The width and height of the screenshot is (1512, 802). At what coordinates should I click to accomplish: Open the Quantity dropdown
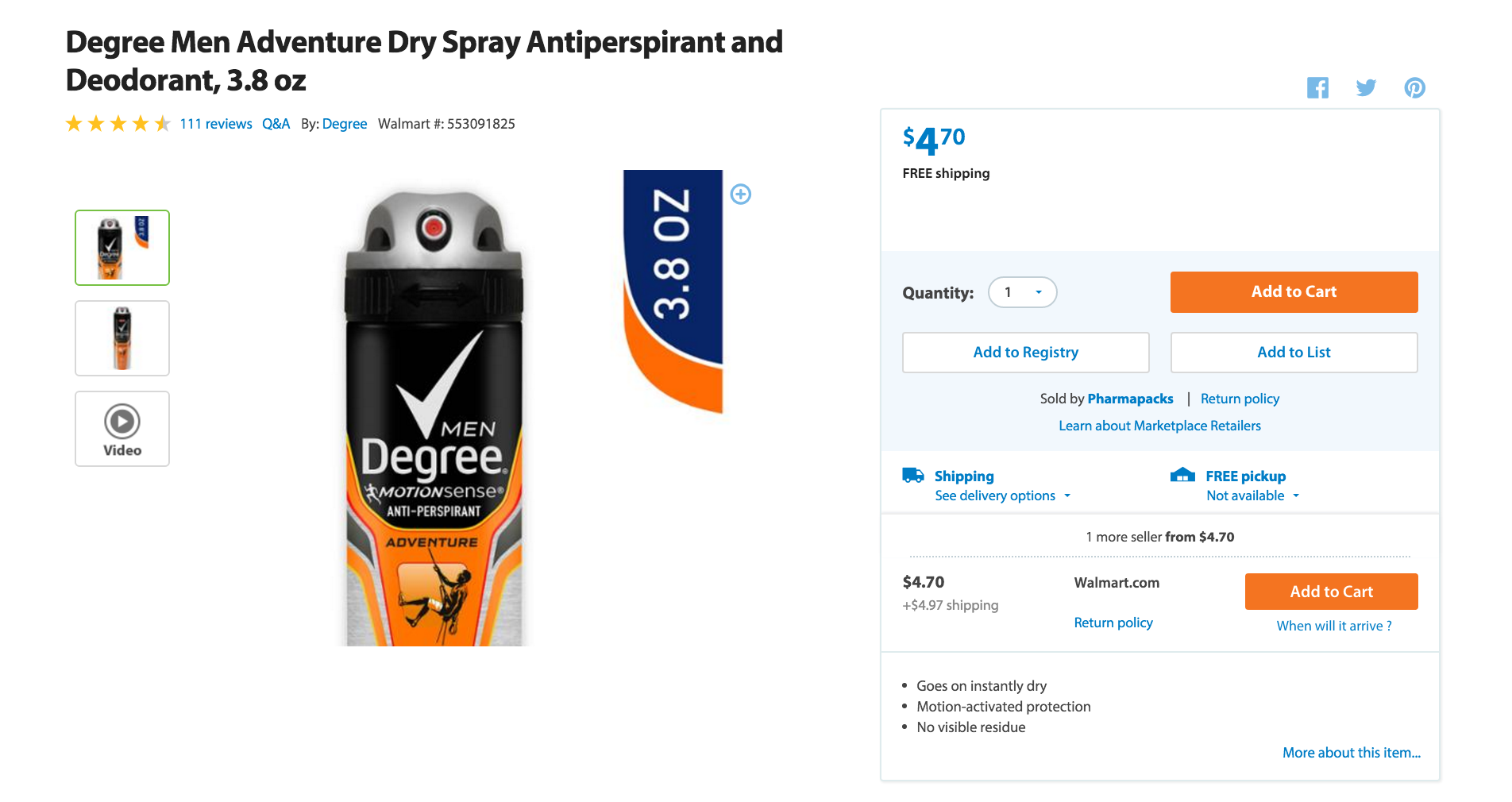[x=1022, y=292]
